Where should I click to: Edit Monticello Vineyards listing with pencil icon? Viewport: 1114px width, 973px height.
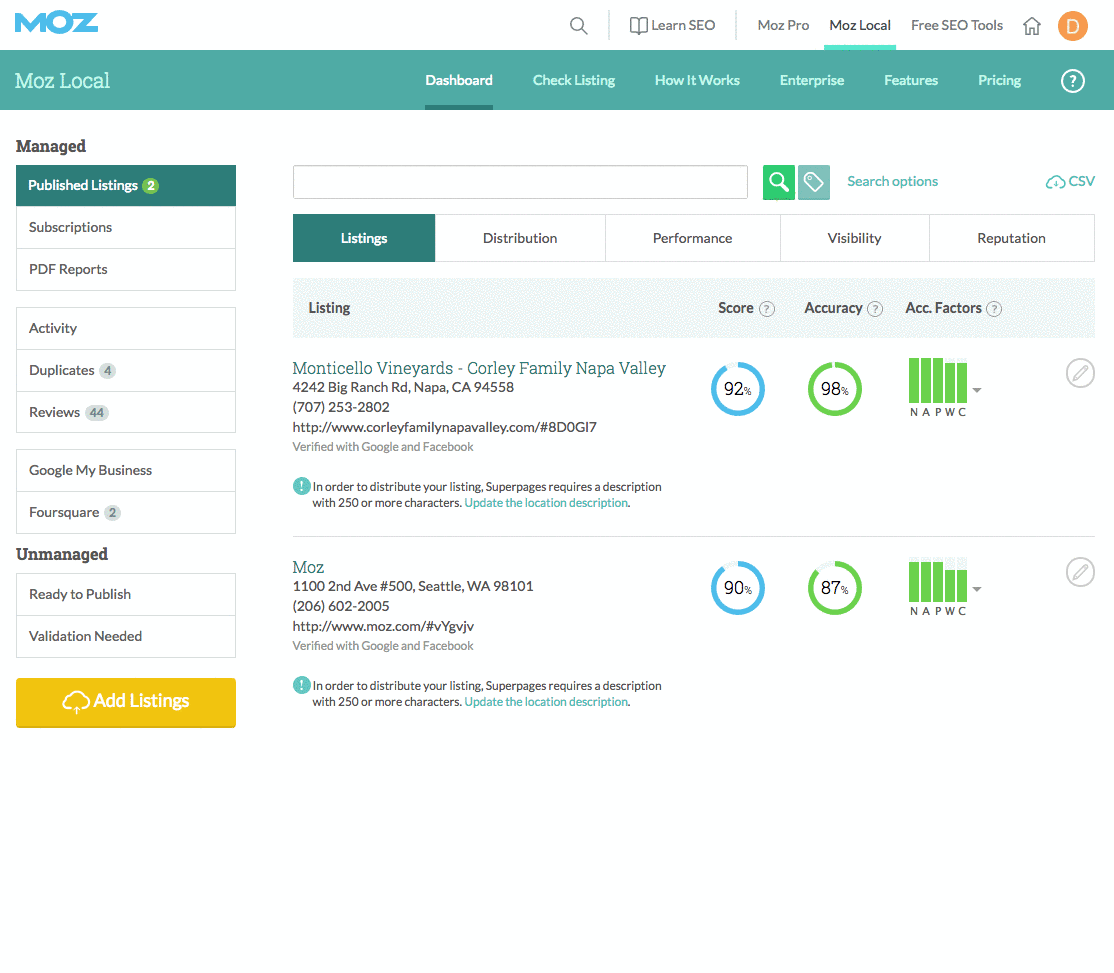(1080, 373)
